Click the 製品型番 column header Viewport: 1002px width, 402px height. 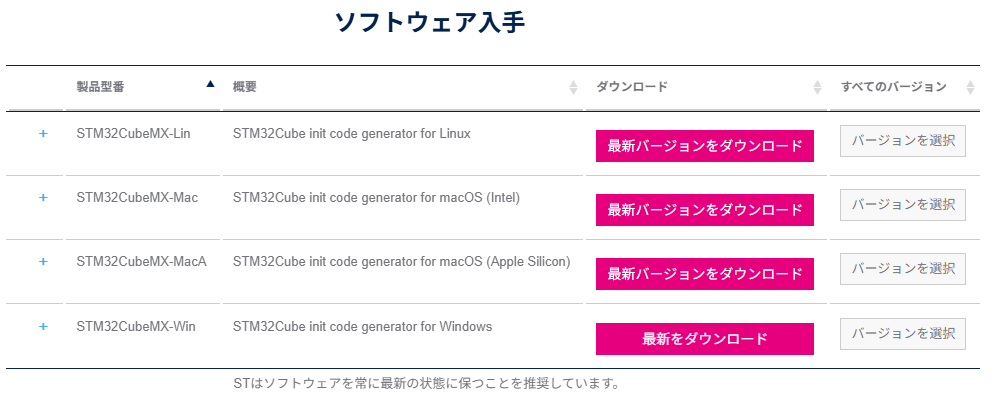coord(100,87)
